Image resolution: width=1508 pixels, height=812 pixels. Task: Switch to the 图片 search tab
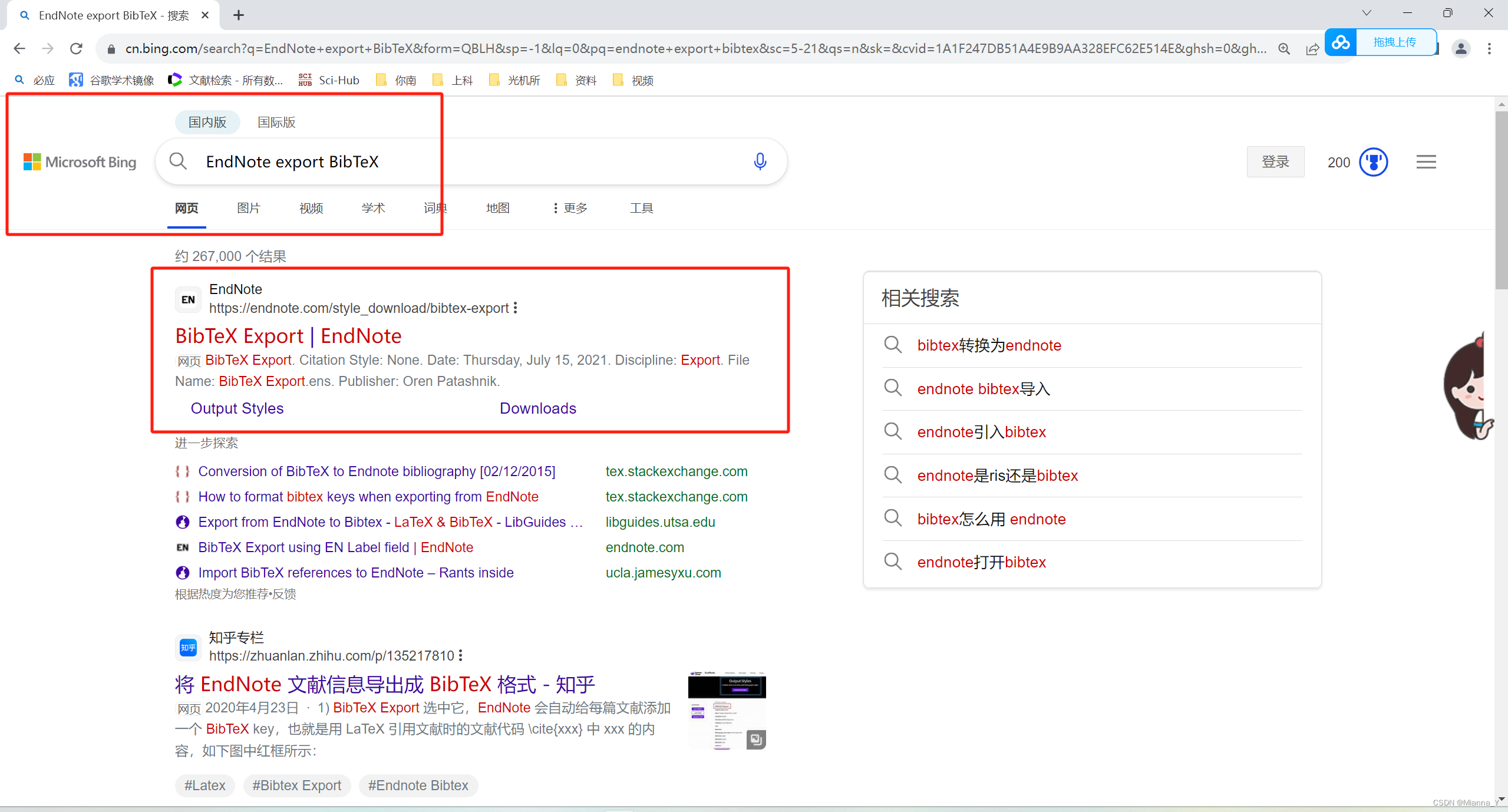tap(248, 208)
